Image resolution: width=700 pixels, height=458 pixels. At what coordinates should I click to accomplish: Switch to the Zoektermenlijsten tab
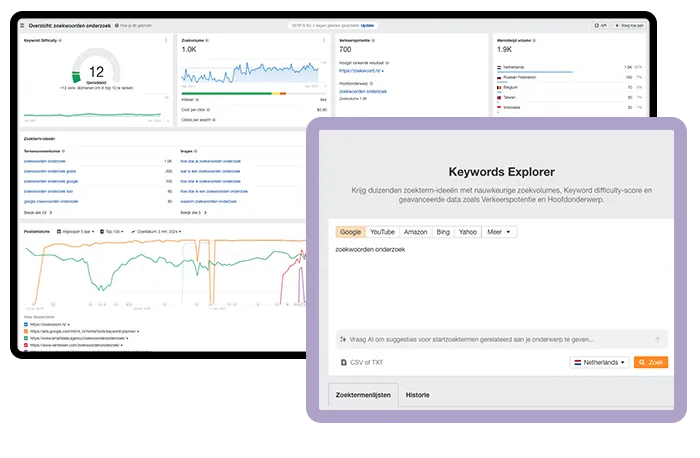click(x=363, y=395)
